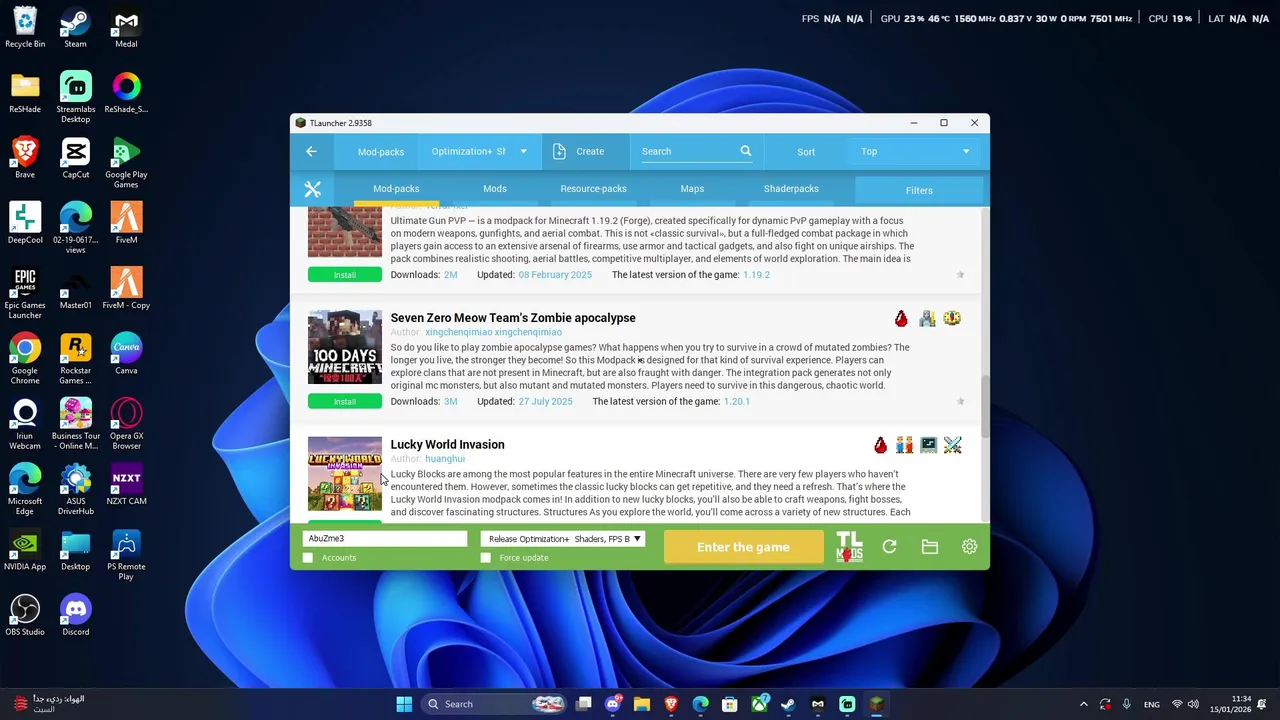Favorite the Ultimate Gun PVP star
This screenshot has width=1280, height=720.
[x=960, y=275]
